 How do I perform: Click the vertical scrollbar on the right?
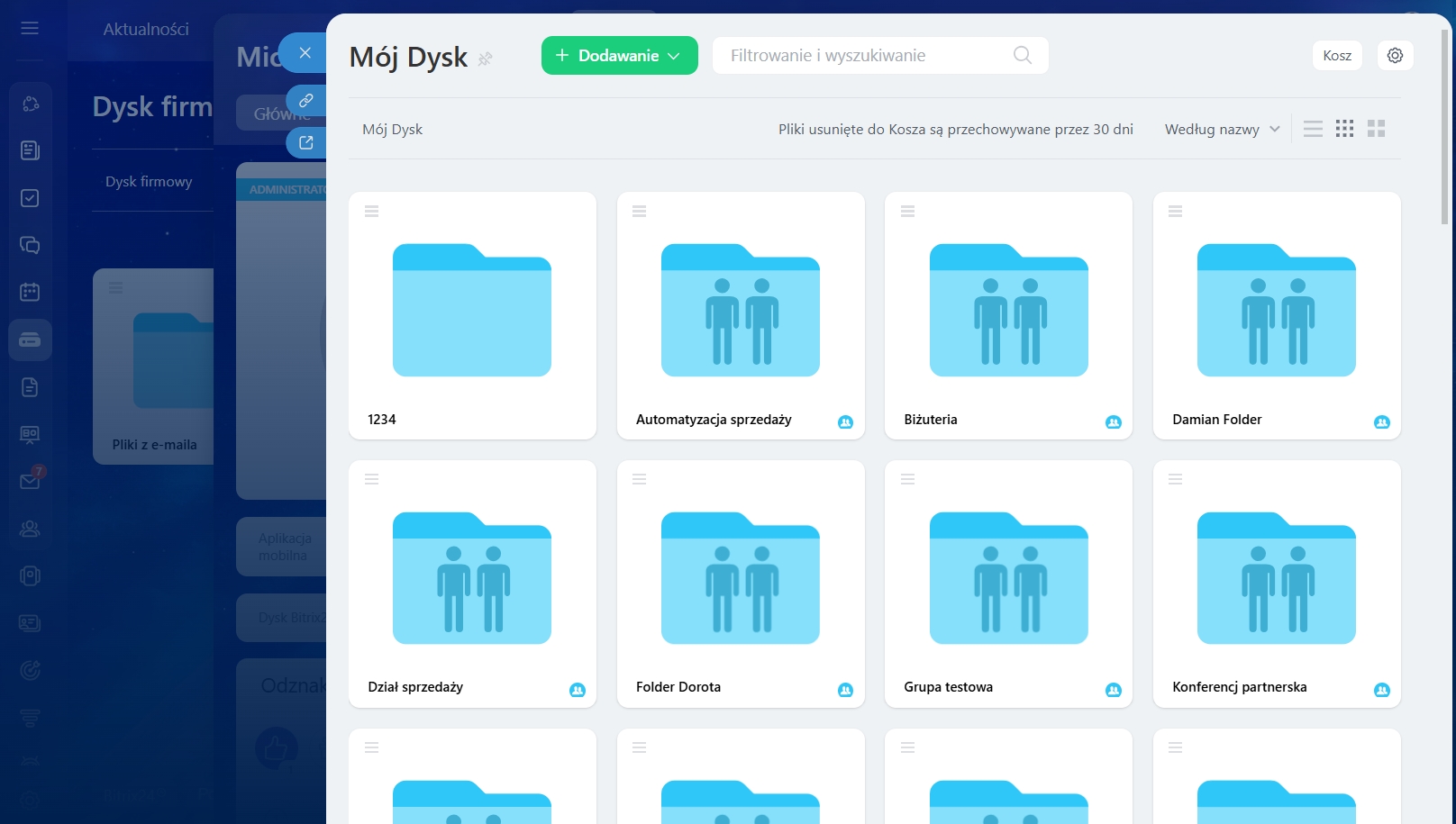tap(1445, 126)
